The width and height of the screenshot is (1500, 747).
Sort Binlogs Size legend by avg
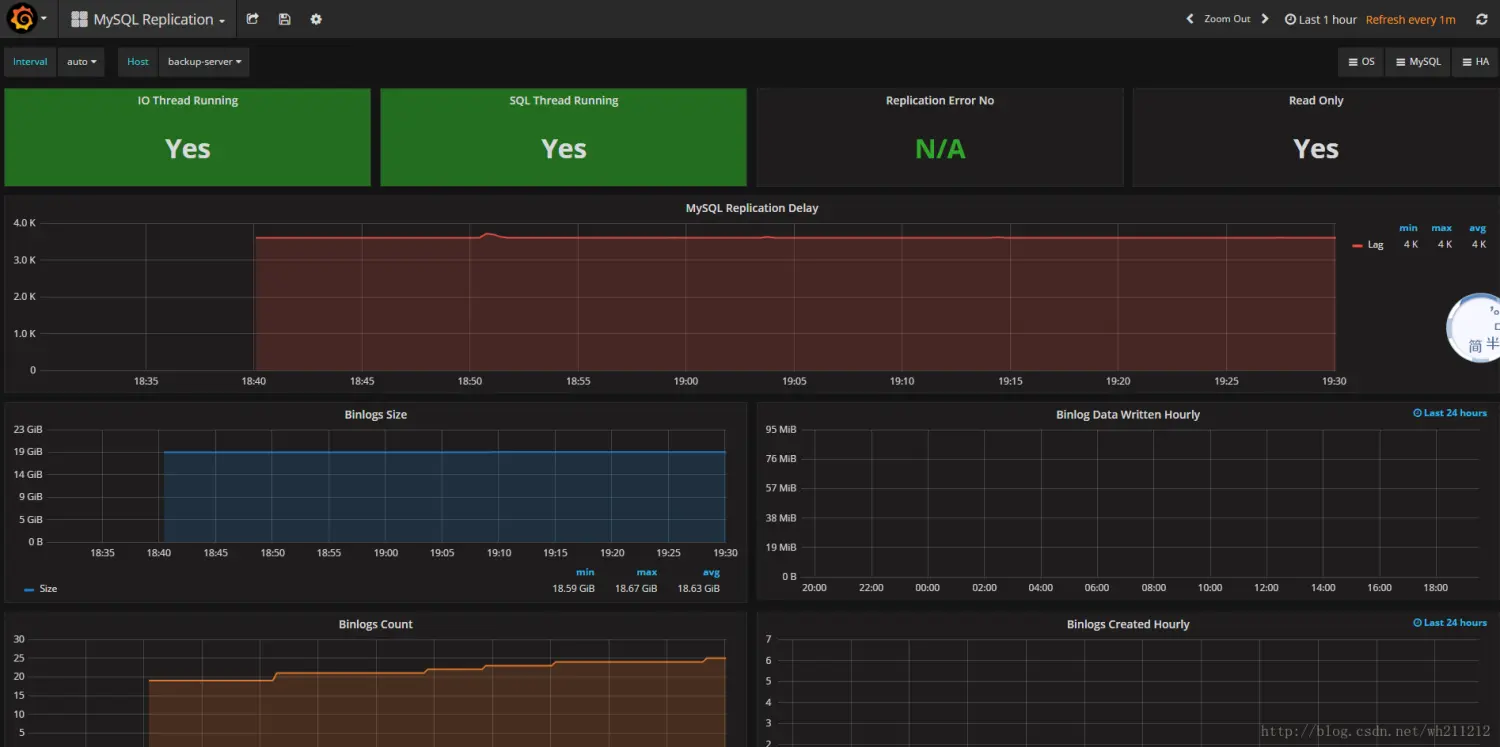(711, 572)
